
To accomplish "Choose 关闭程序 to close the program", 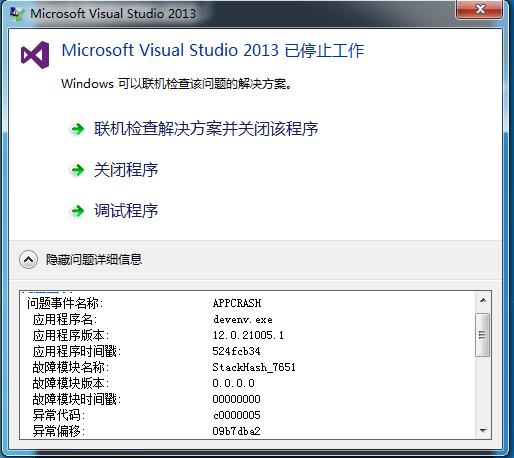I will [126, 170].
